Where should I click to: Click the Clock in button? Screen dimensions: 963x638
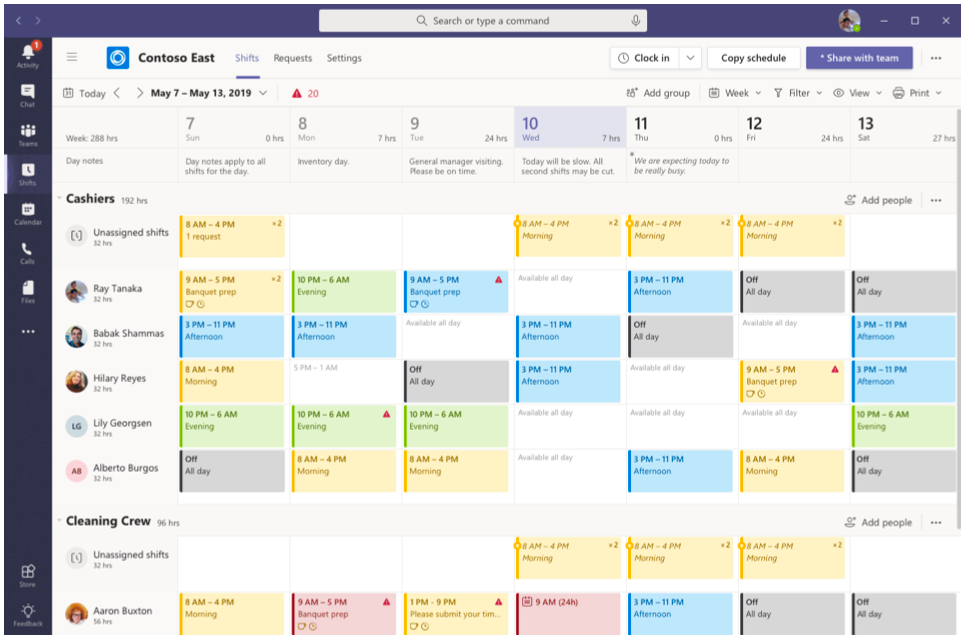tap(645, 58)
